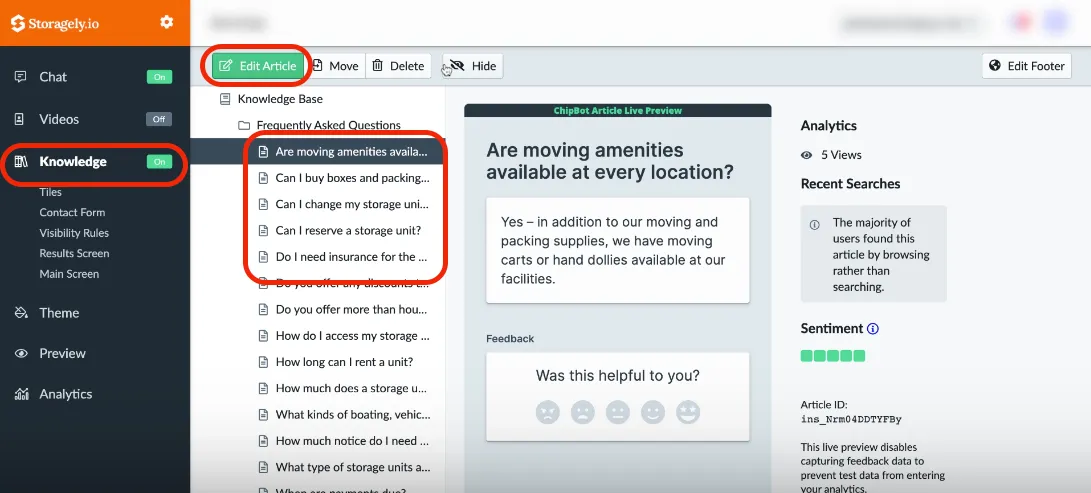Image resolution: width=1091 pixels, height=493 pixels.
Task: Click the Delete button
Action: [x=398, y=66]
